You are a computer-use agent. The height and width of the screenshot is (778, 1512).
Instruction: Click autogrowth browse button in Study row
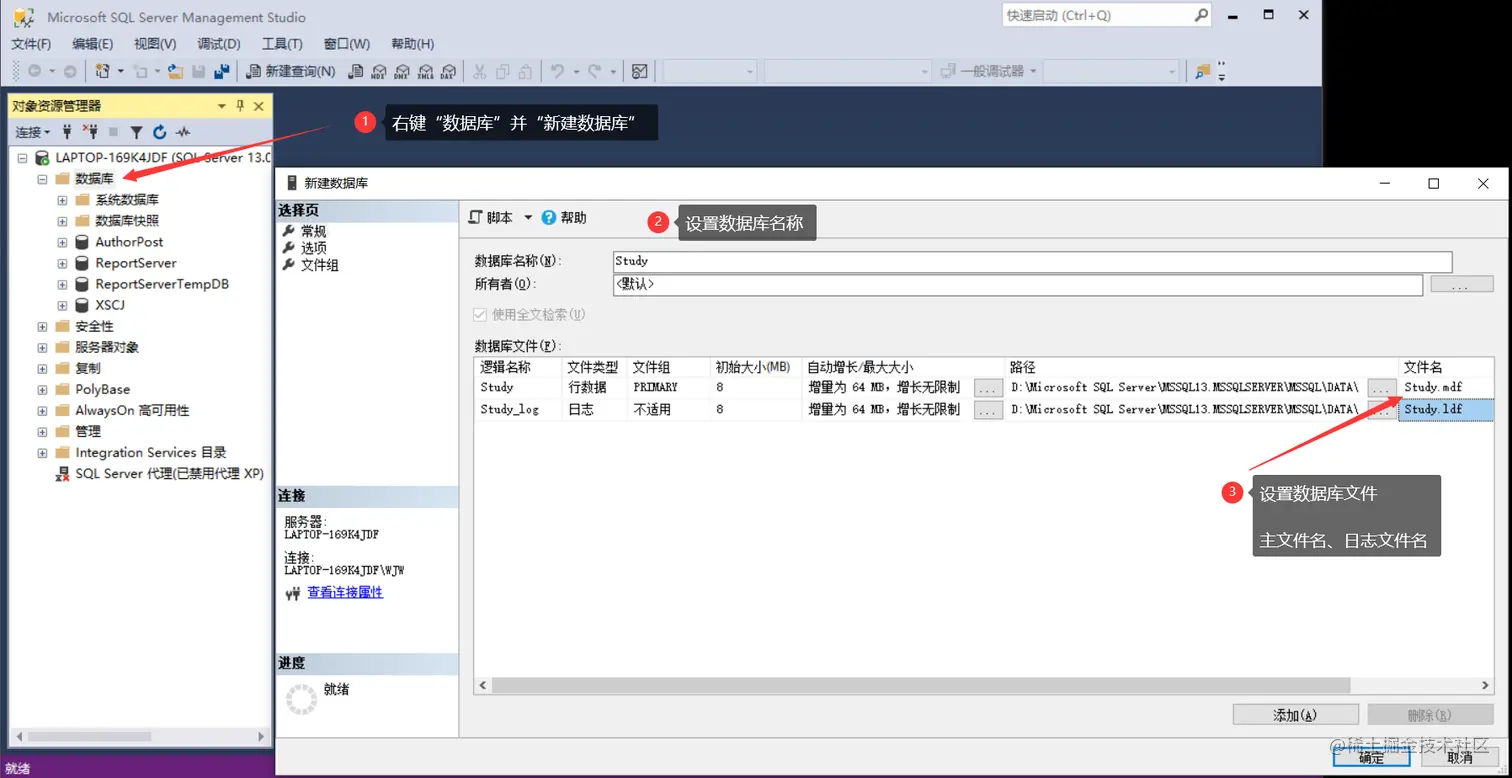pyautogui.click(x=988, y=387)
